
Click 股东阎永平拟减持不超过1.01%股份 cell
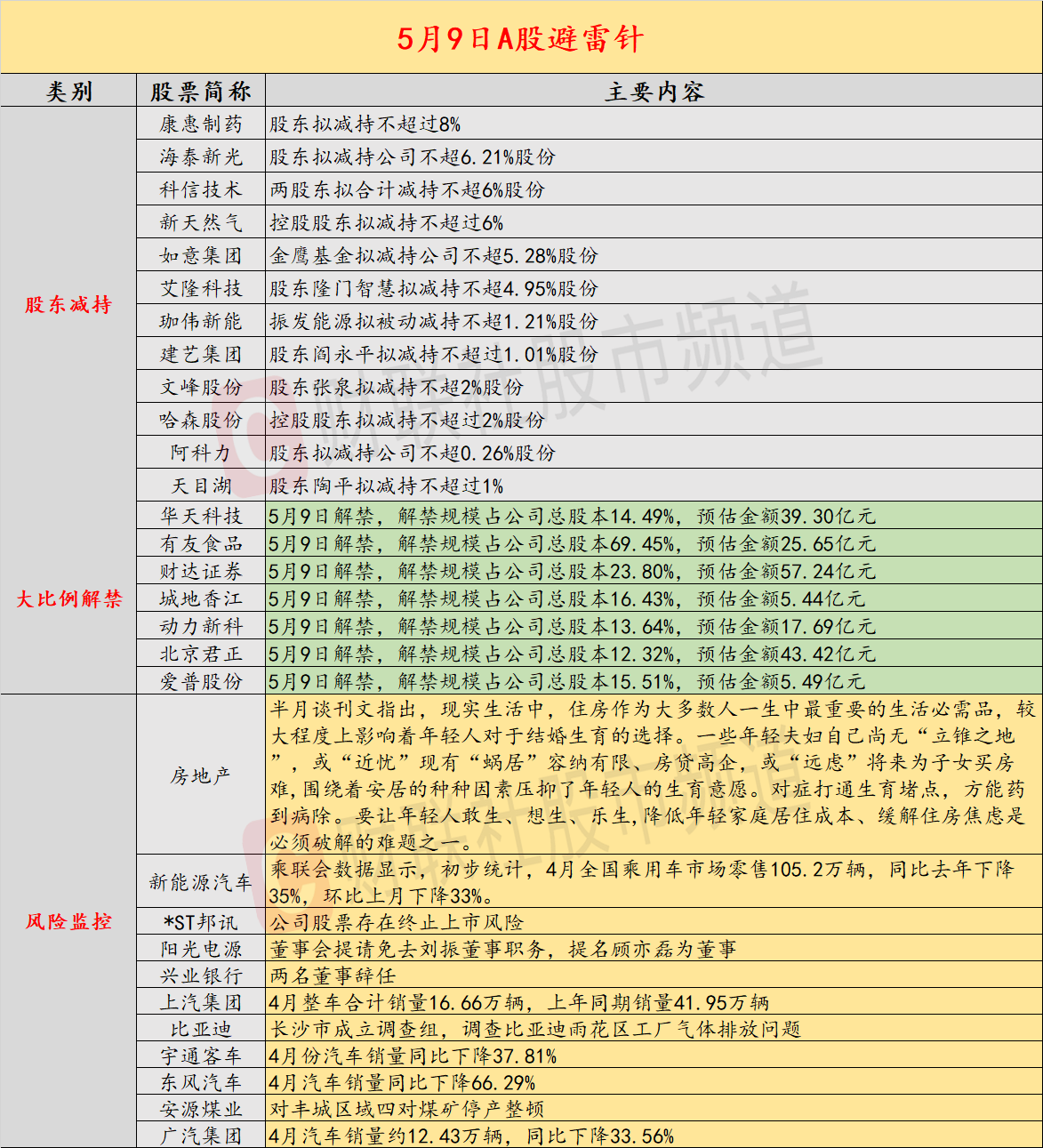(654, 354)
